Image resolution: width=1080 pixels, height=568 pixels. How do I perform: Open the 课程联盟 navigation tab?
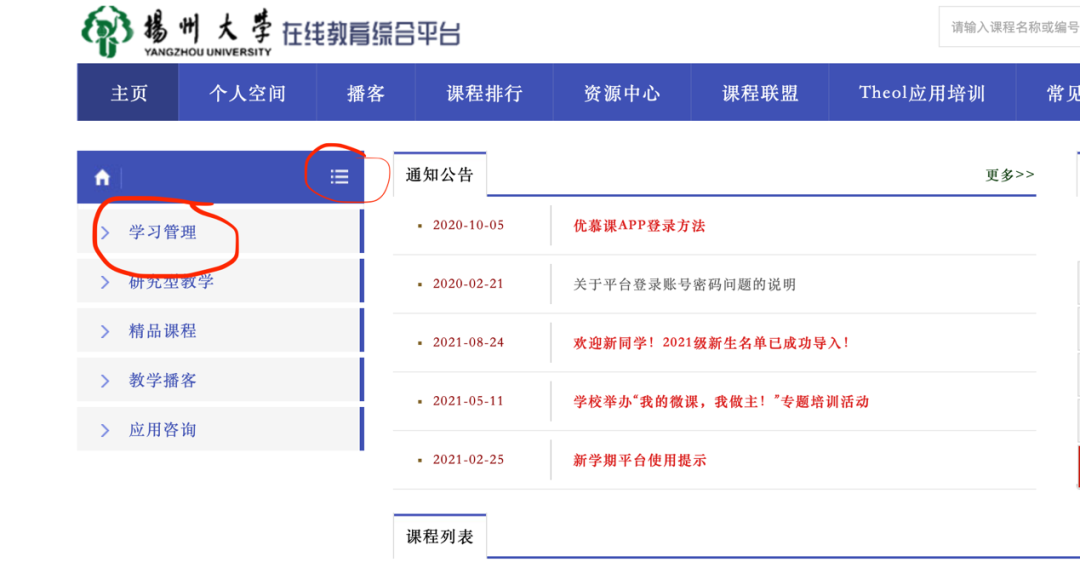coord(760,92)
